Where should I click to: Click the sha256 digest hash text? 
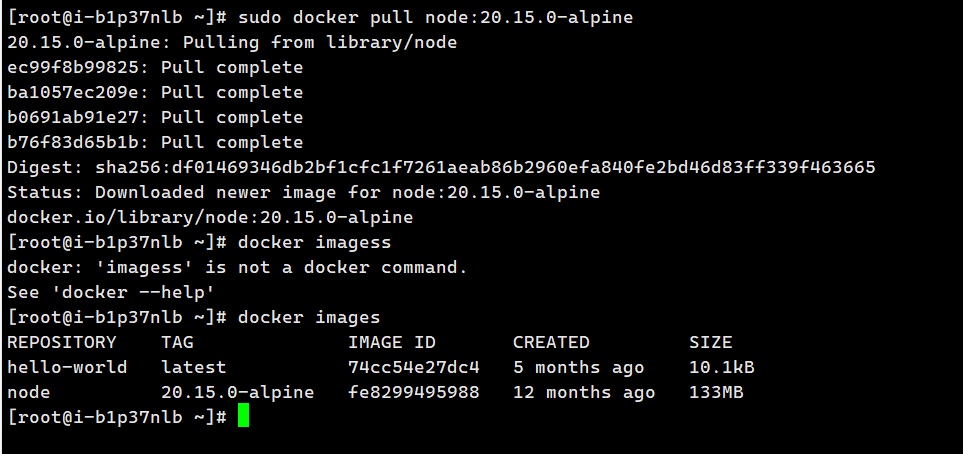click(x=485, y=167)
